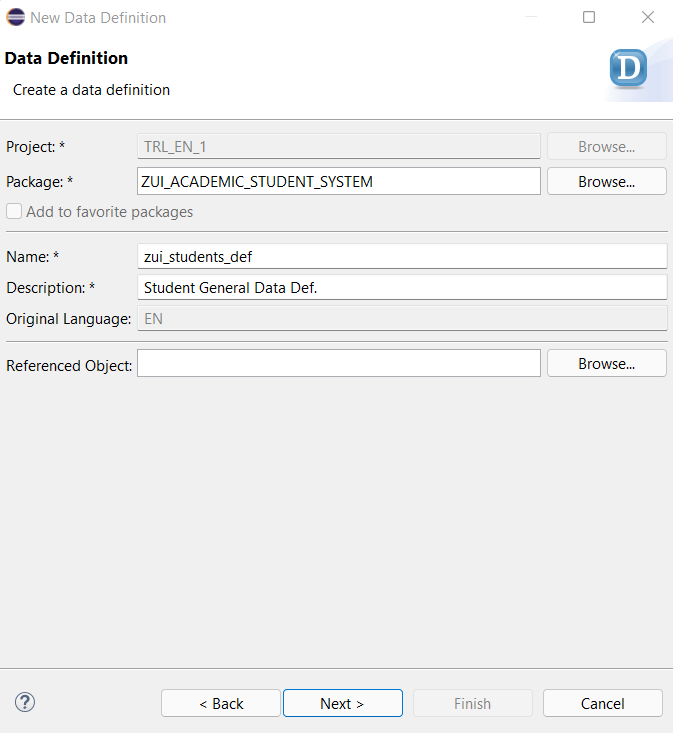
Task: Click the 'Create a data definition' subtitle
Action: pos(91,90)
